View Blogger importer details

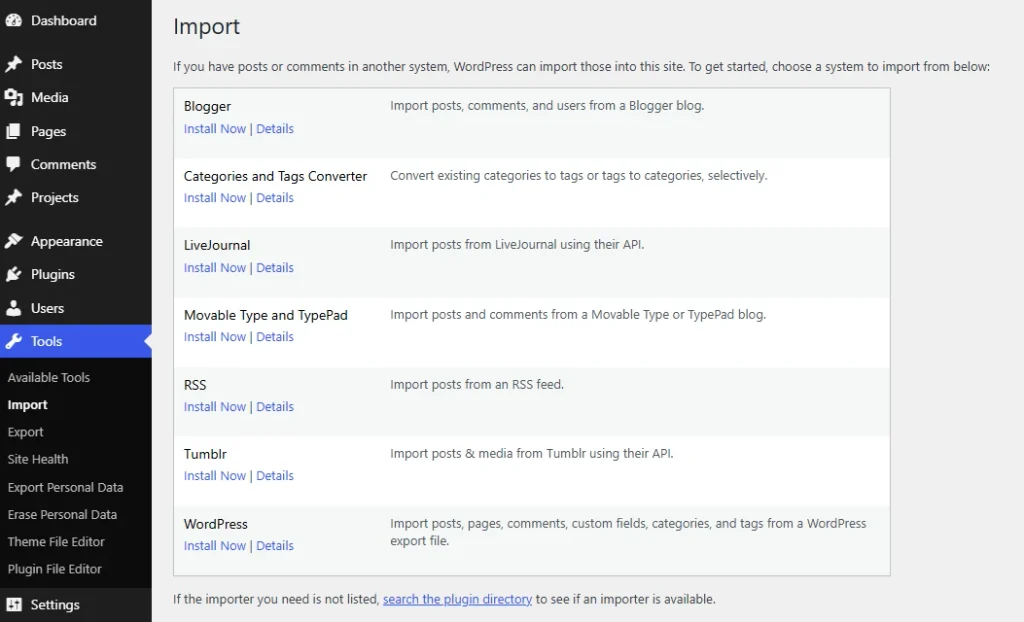(x=275, y=129)
